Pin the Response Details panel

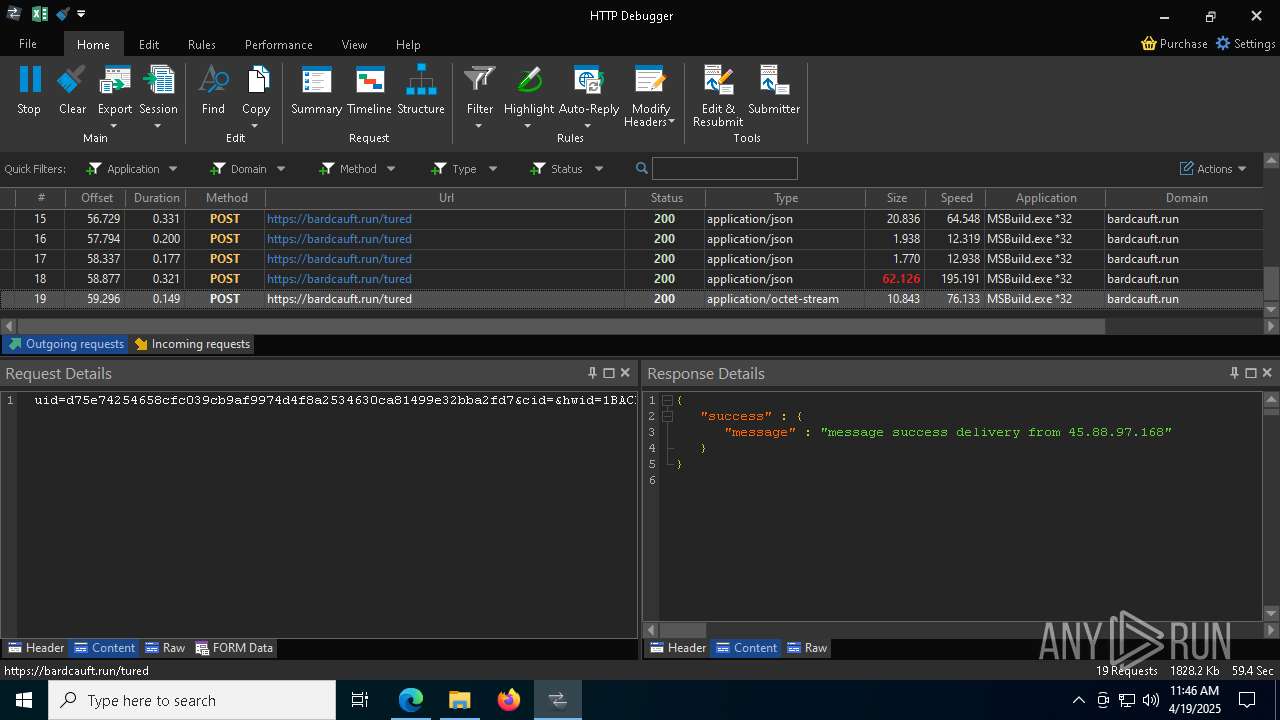[1234, 373]
